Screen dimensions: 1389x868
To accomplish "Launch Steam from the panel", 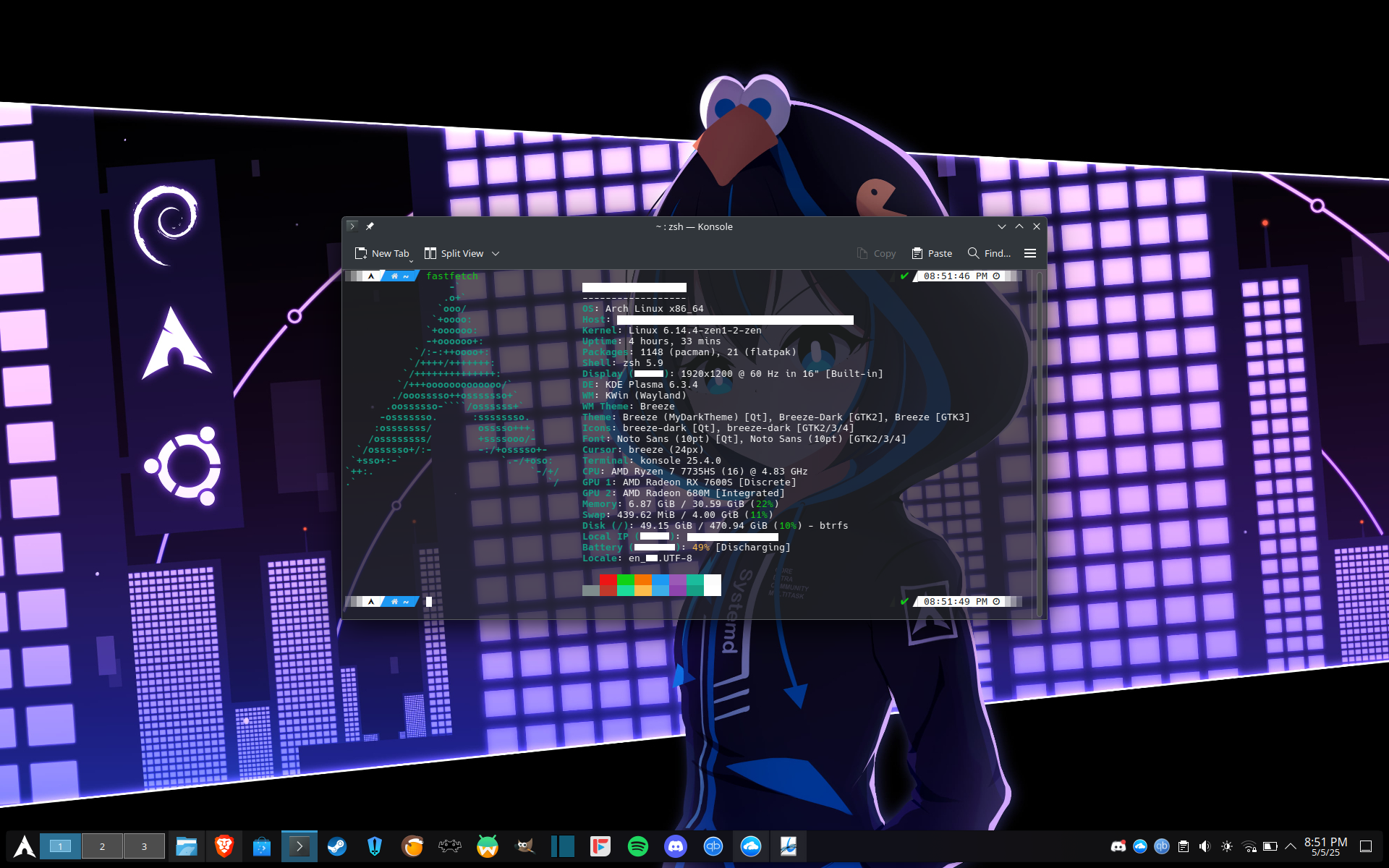I will click(x=337, y=846).
